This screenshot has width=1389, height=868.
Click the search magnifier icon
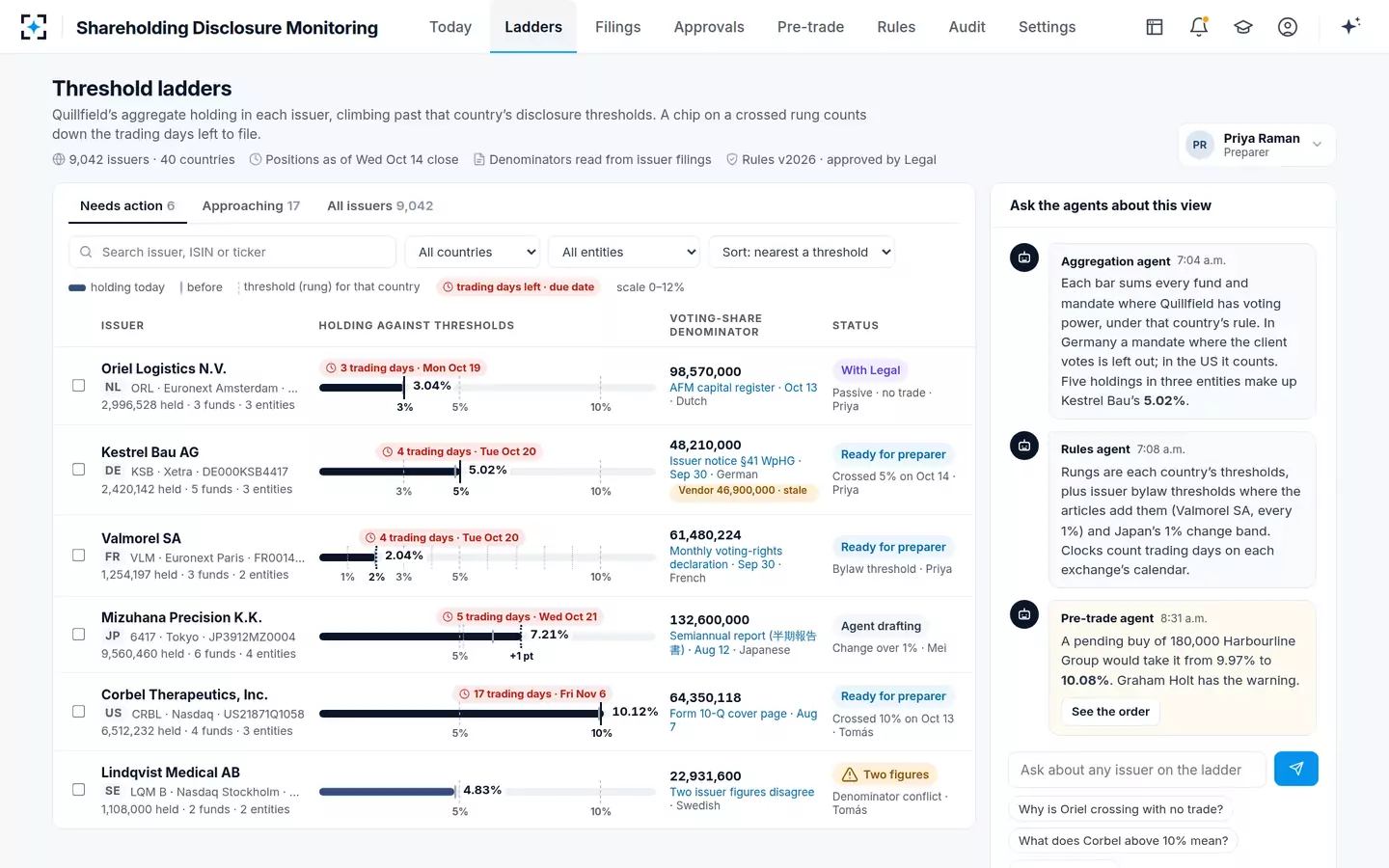[x=86, y=252]
